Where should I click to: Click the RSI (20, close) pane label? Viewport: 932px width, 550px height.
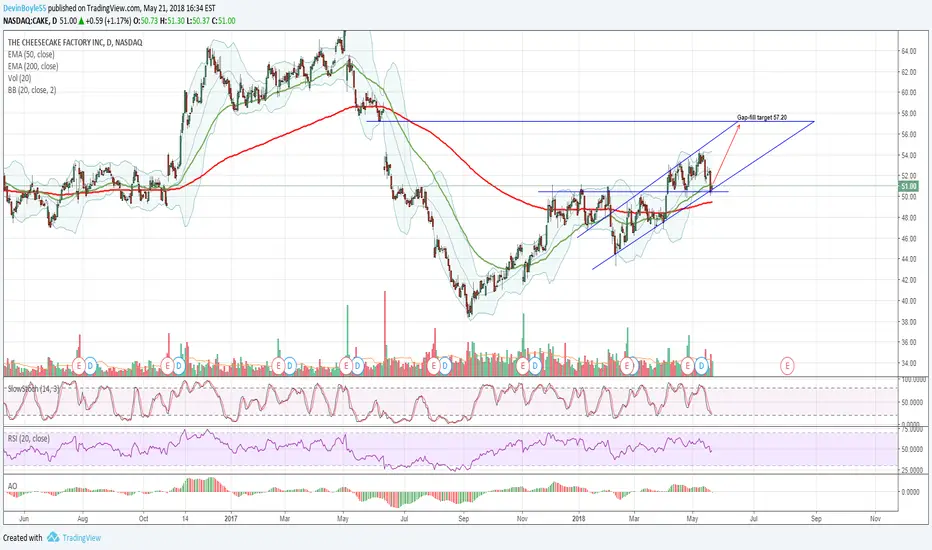click(29, 439)
